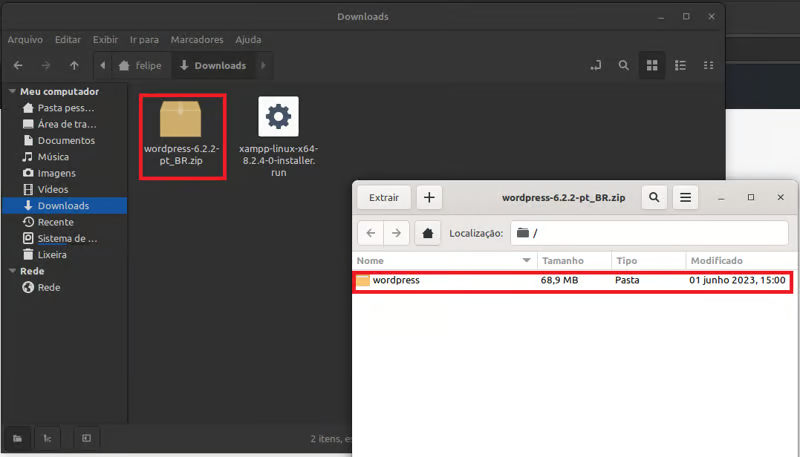Collapse the Rede sidebar section
Viewport: 800px width, 457px height.
[x=11, y=271]
